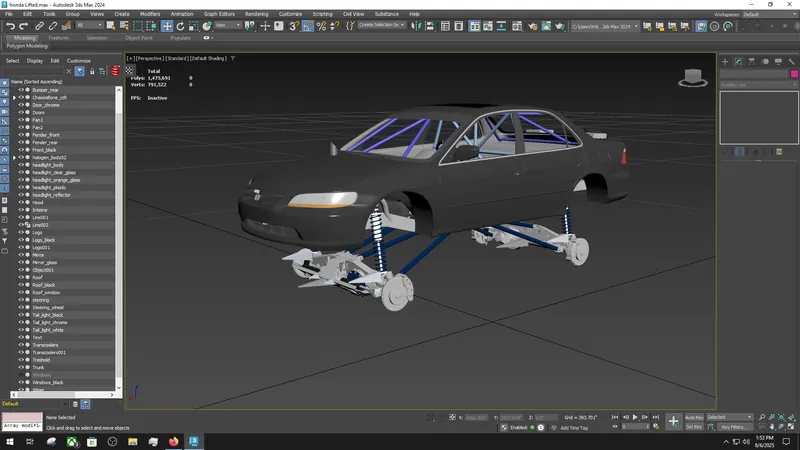Click the Set Key button

pyautogui.click(x=694, y=427)
